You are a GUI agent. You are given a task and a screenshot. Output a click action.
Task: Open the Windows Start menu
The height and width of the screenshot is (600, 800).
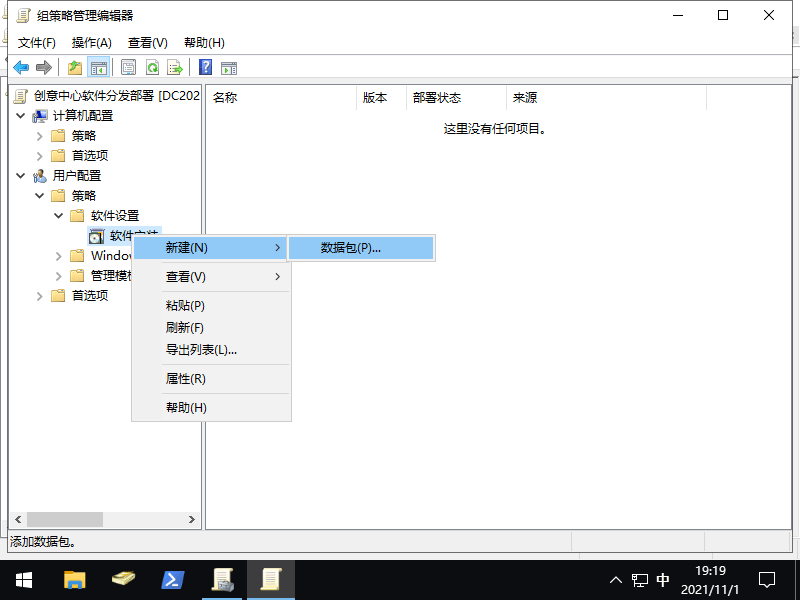(24, 580)
